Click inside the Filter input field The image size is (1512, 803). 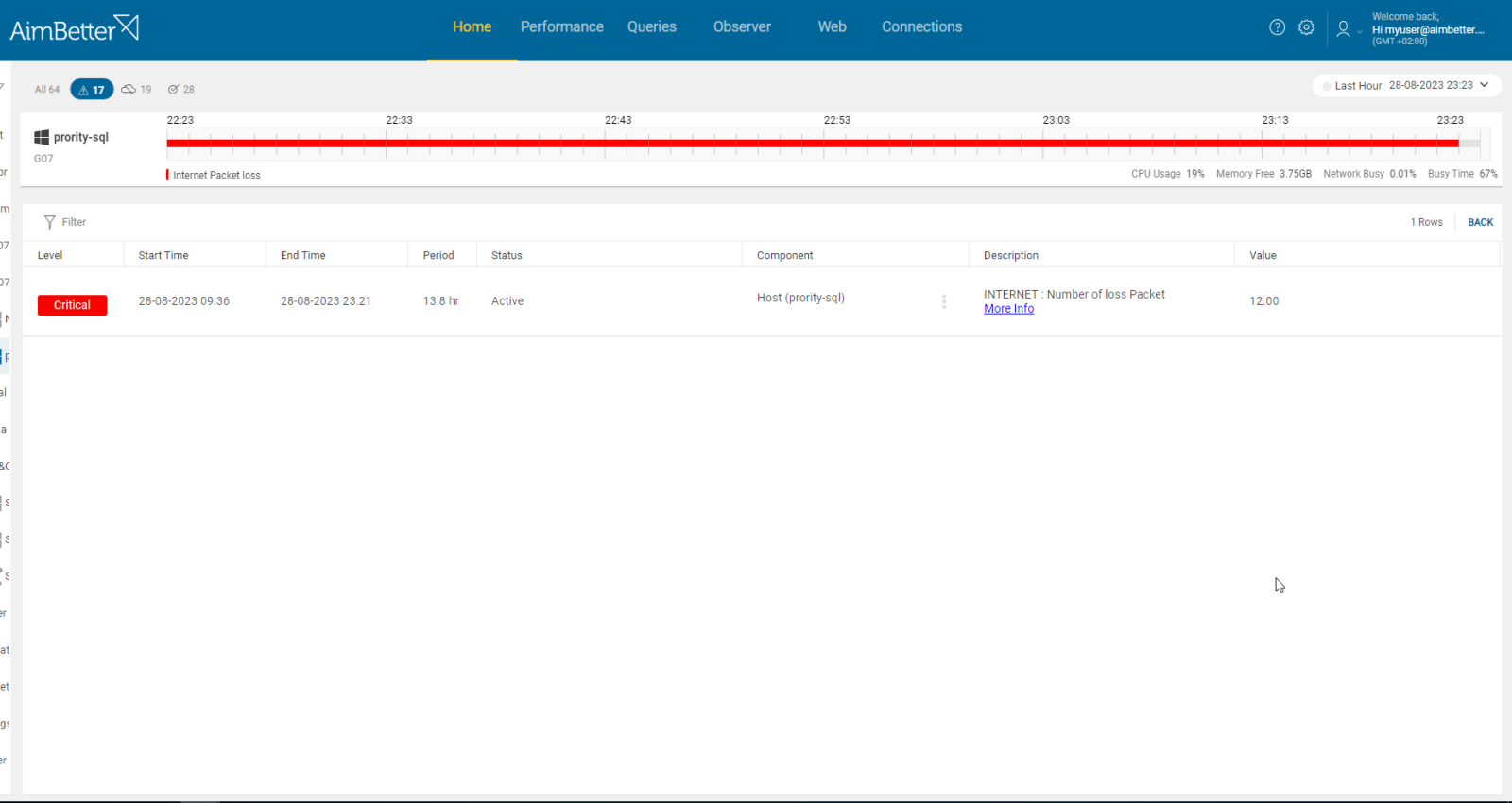coord(74,222)
